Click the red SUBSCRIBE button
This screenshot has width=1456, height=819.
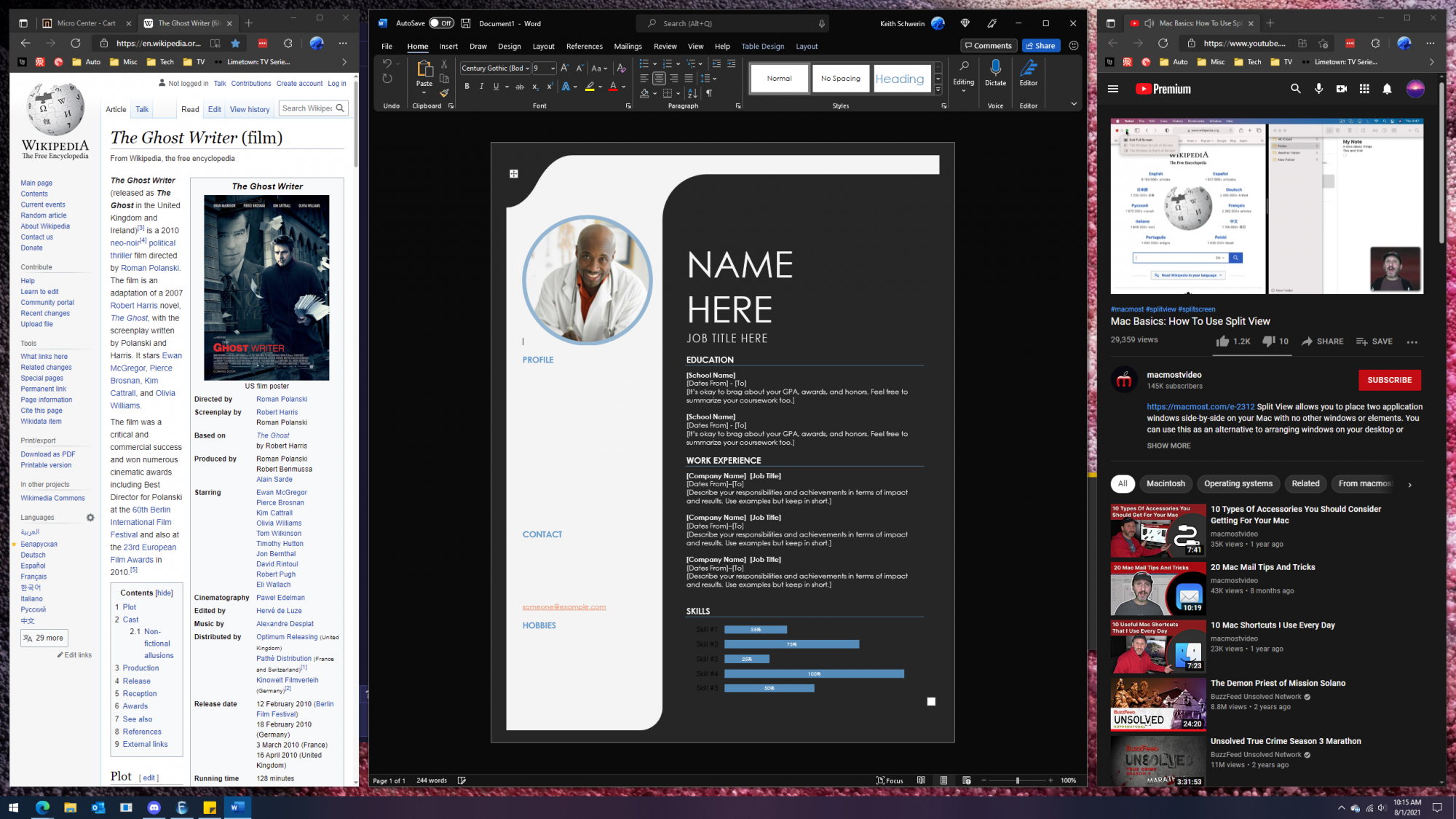1389,380
